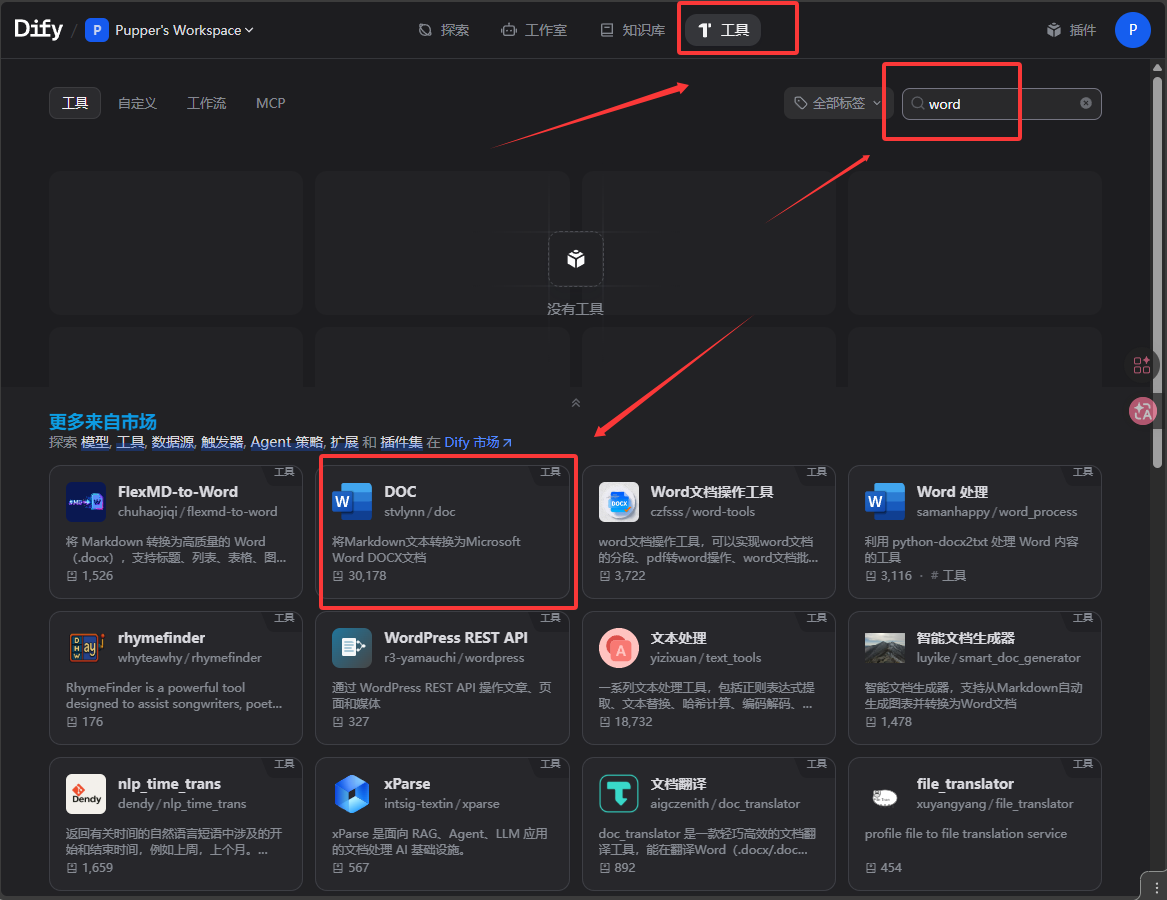Screen dimensions: 1167x900
Task: Select the 工作流 tab
Action: (x=206, y=103)
